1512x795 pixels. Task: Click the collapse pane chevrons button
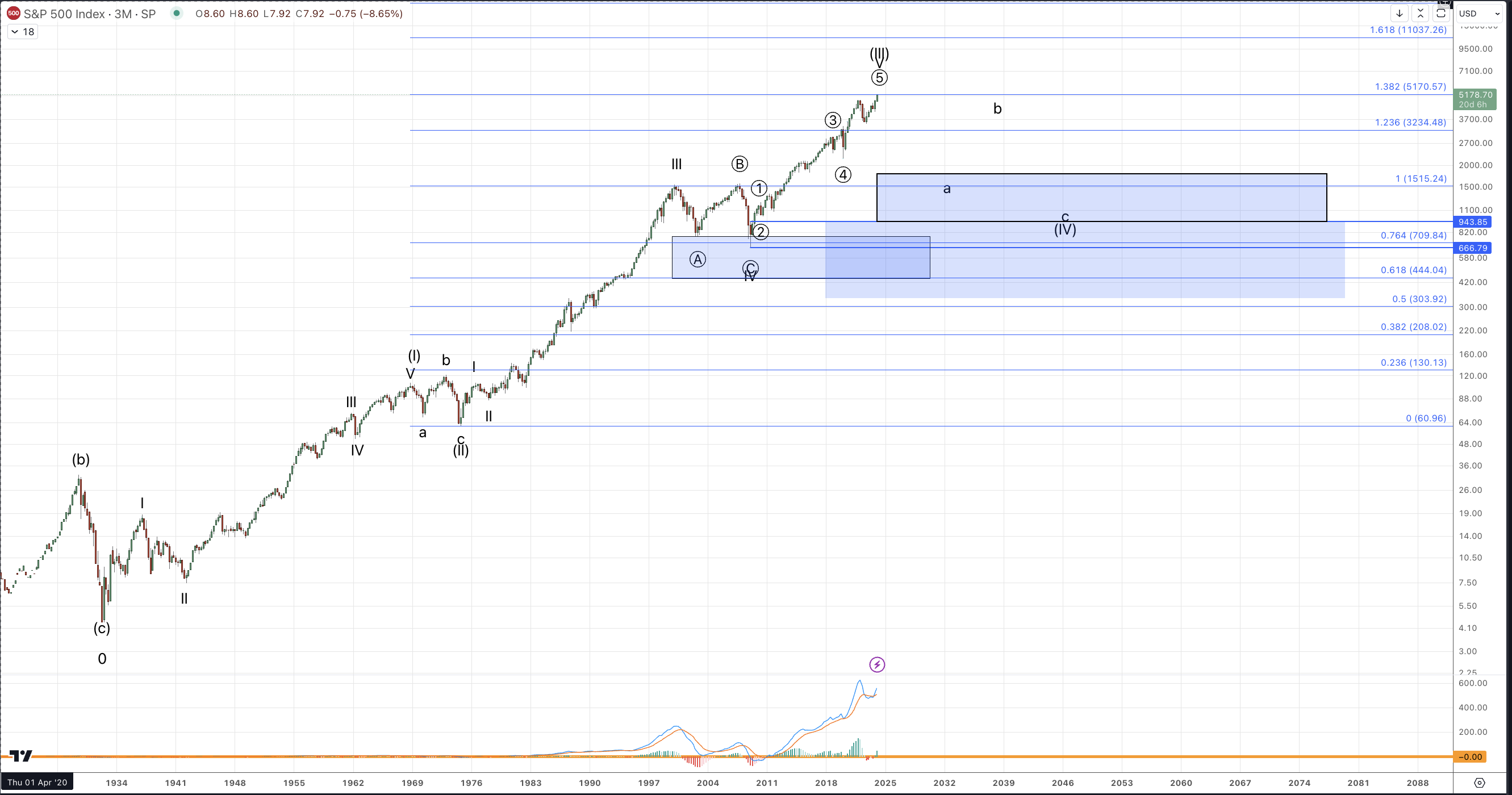(1421, 13)
